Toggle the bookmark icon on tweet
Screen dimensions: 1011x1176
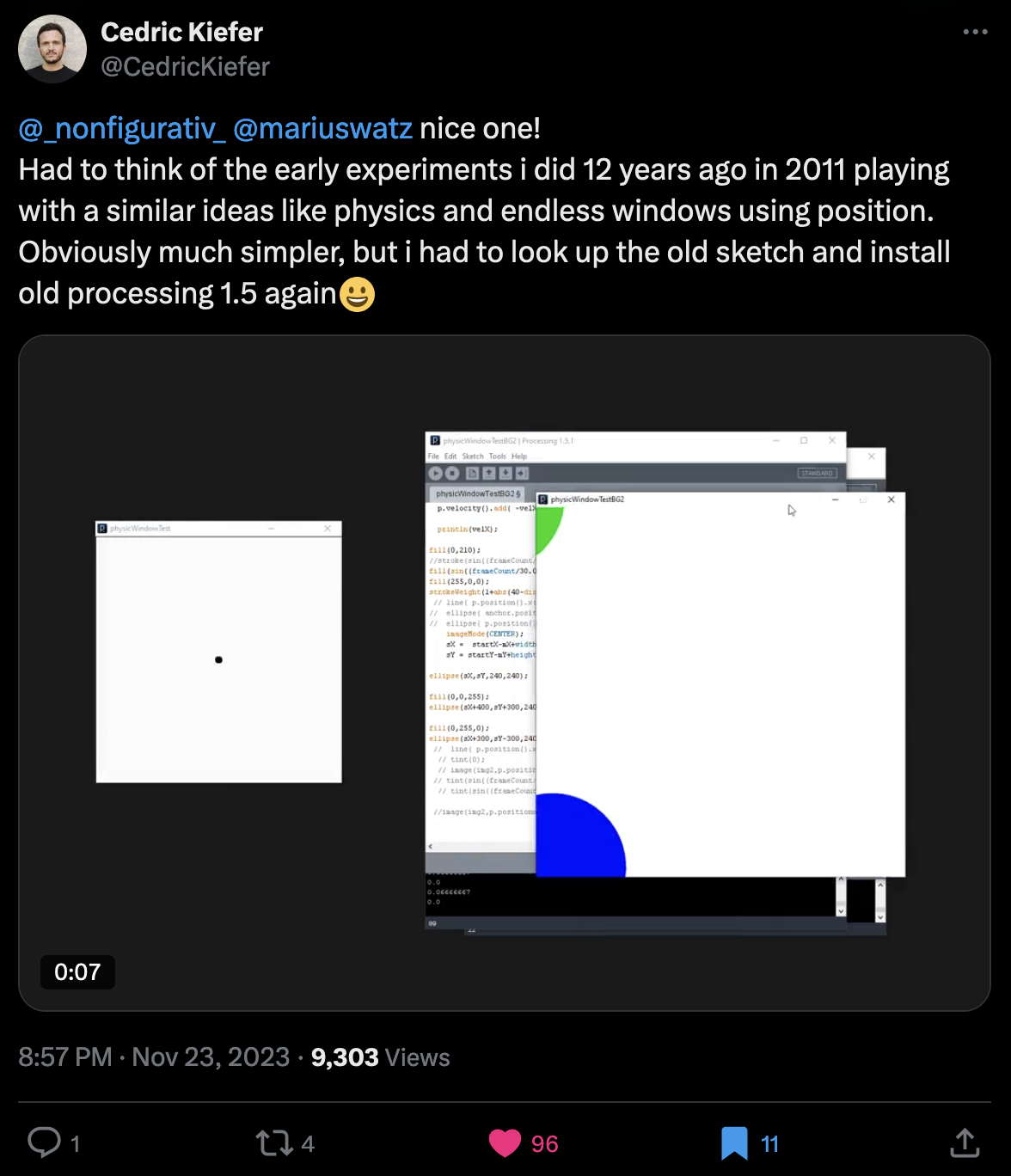click(734, 1142)
